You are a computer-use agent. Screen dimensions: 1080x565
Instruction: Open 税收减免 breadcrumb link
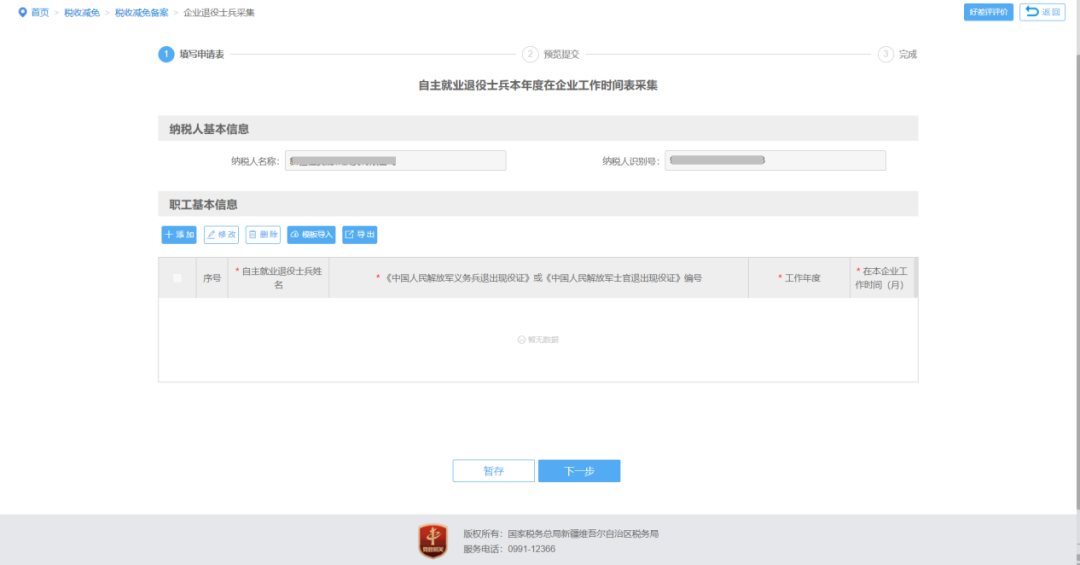(81, 12)
